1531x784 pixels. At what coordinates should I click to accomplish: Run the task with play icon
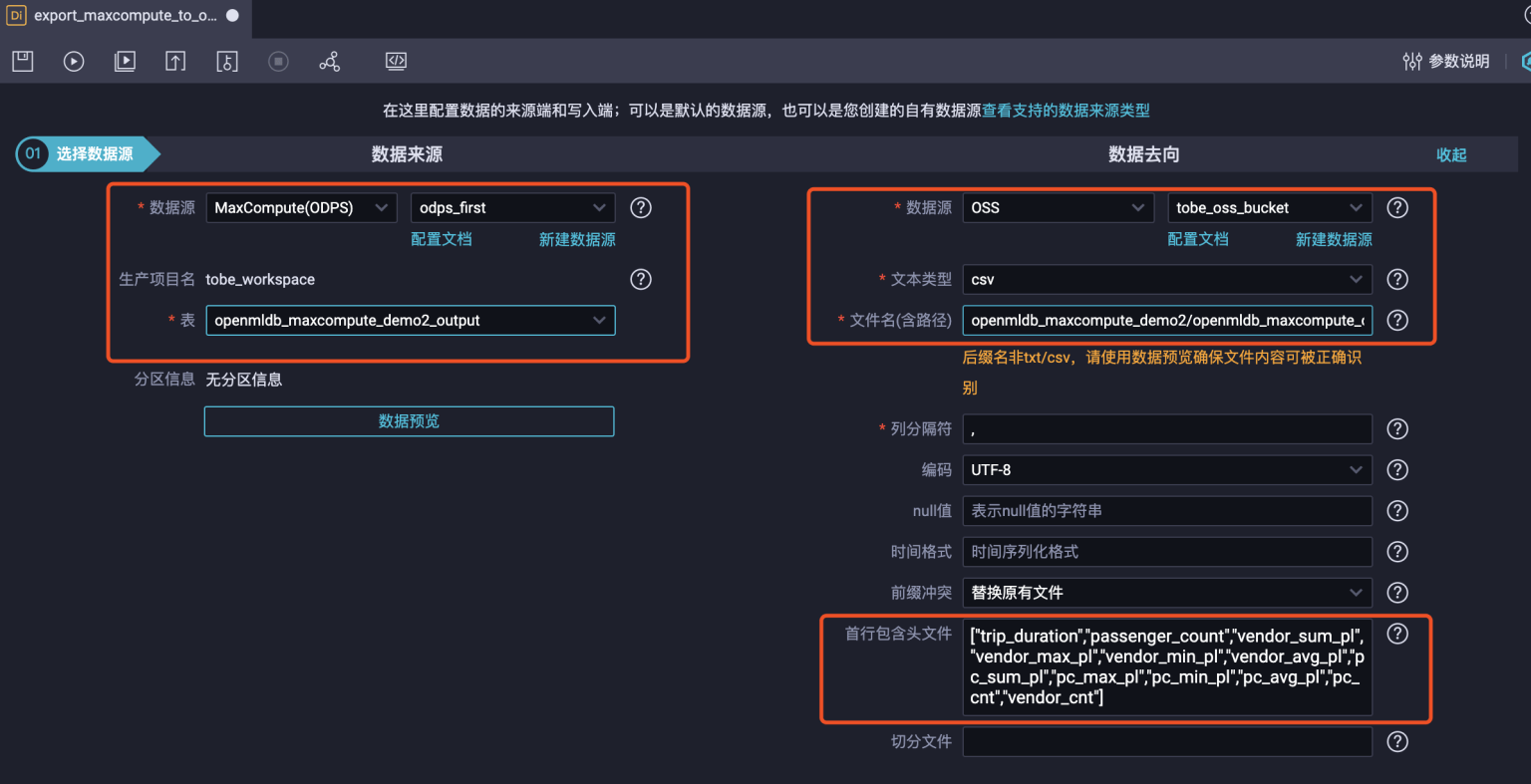(74, 61)
